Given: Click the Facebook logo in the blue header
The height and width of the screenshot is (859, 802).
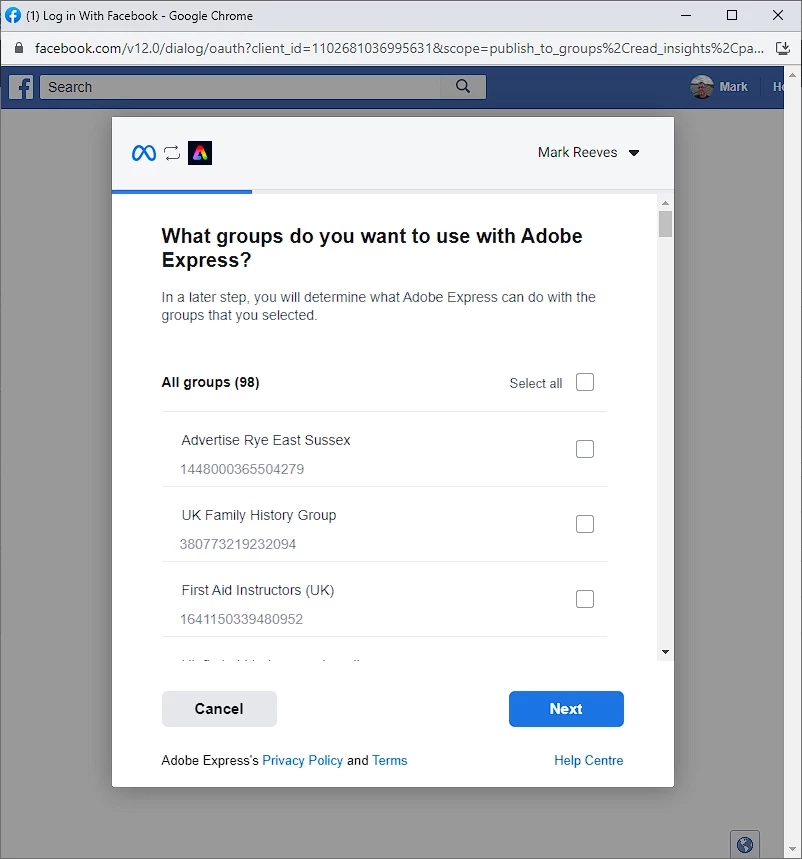Looking at the screenshot, I should (21, 87).
